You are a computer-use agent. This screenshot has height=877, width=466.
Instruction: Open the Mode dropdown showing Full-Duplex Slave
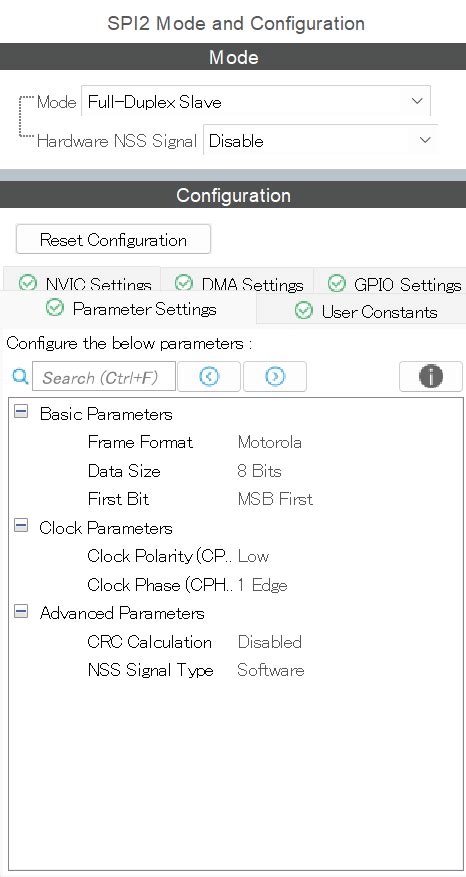(256, 101)
